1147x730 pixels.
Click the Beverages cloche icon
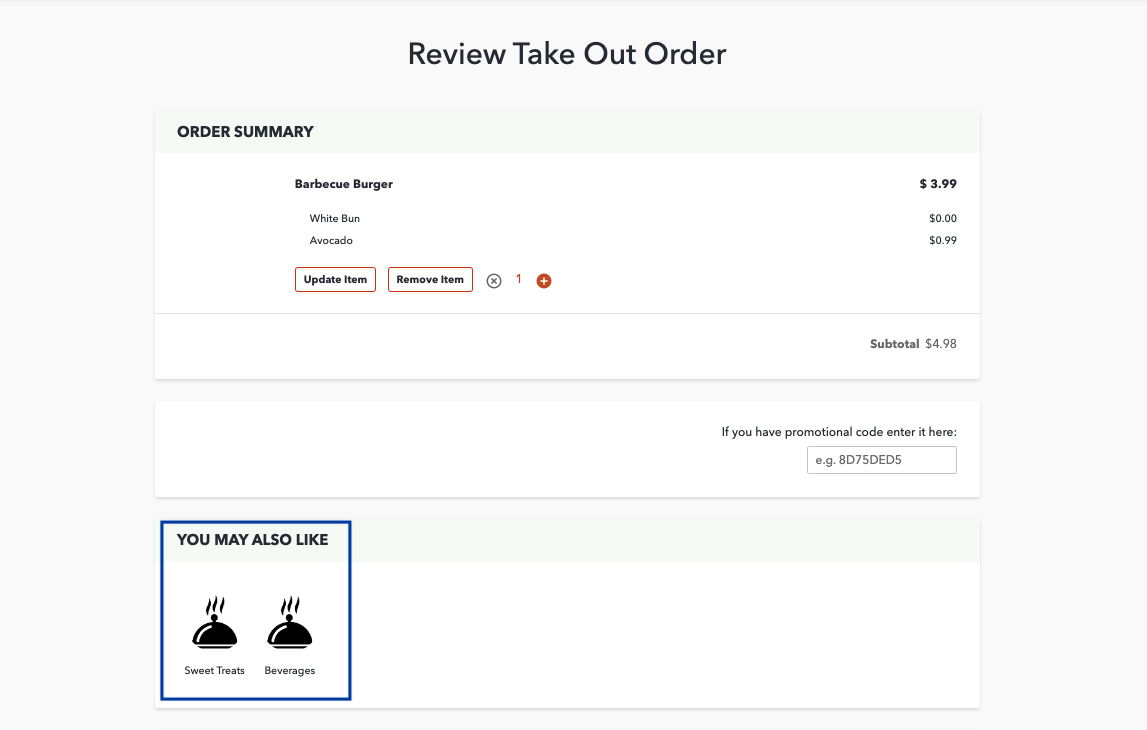click(290, 624)
